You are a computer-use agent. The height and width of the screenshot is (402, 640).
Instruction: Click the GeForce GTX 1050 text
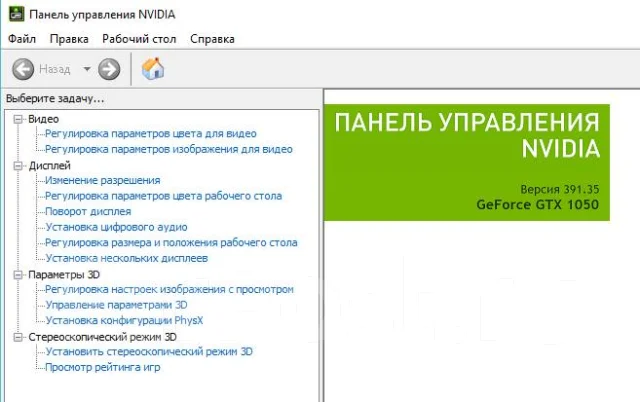[538, 204]
